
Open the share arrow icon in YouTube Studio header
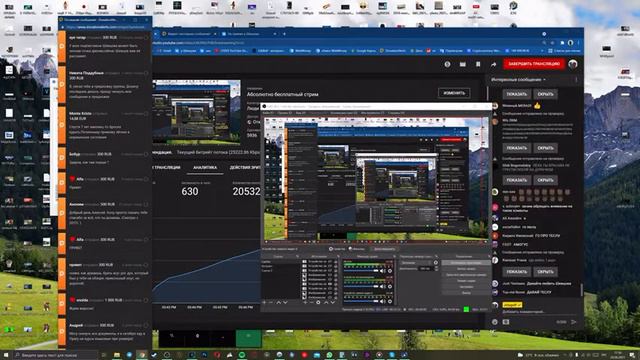point(493,64)
